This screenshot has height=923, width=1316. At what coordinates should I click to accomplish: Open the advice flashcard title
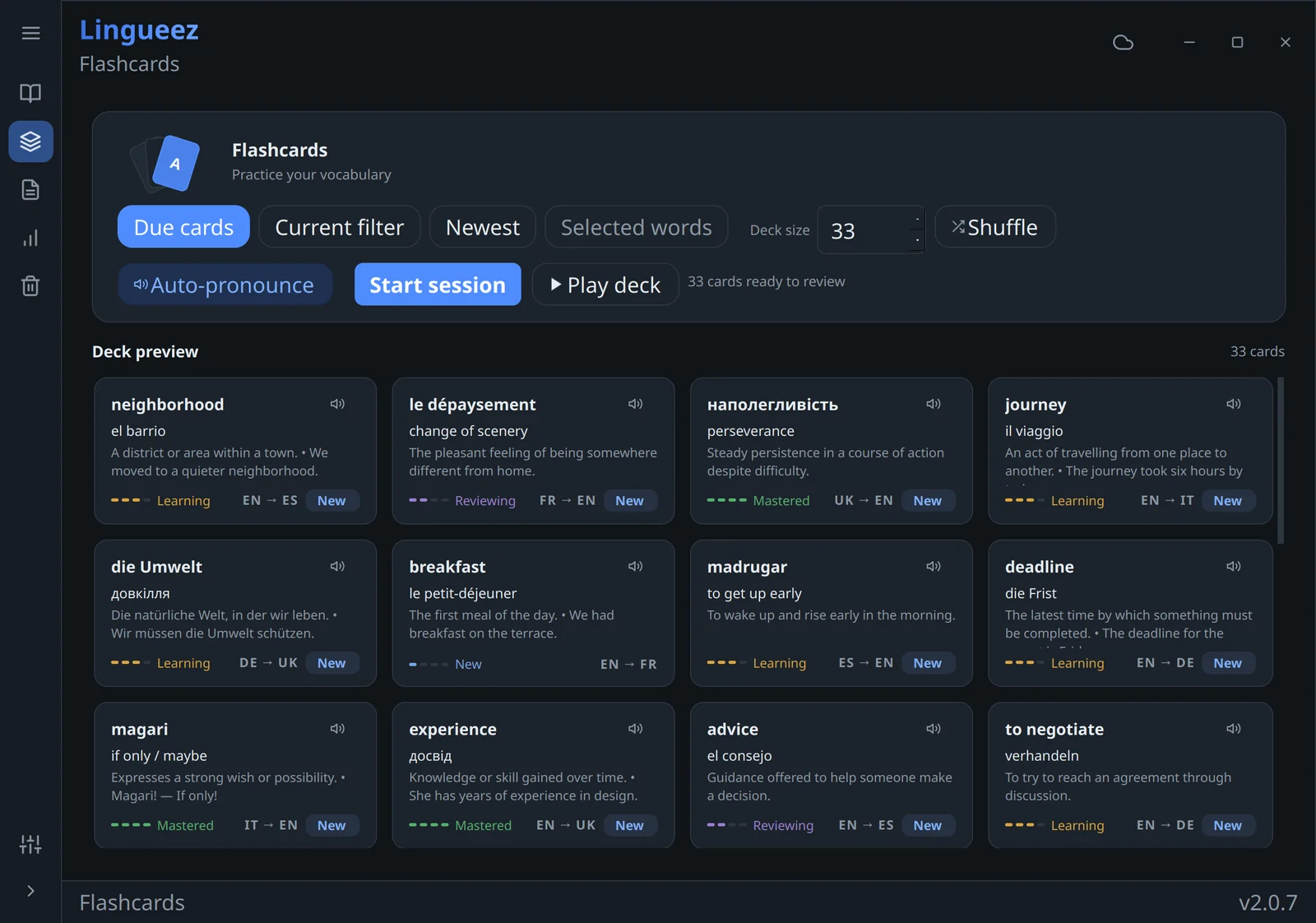pos(733,730)
